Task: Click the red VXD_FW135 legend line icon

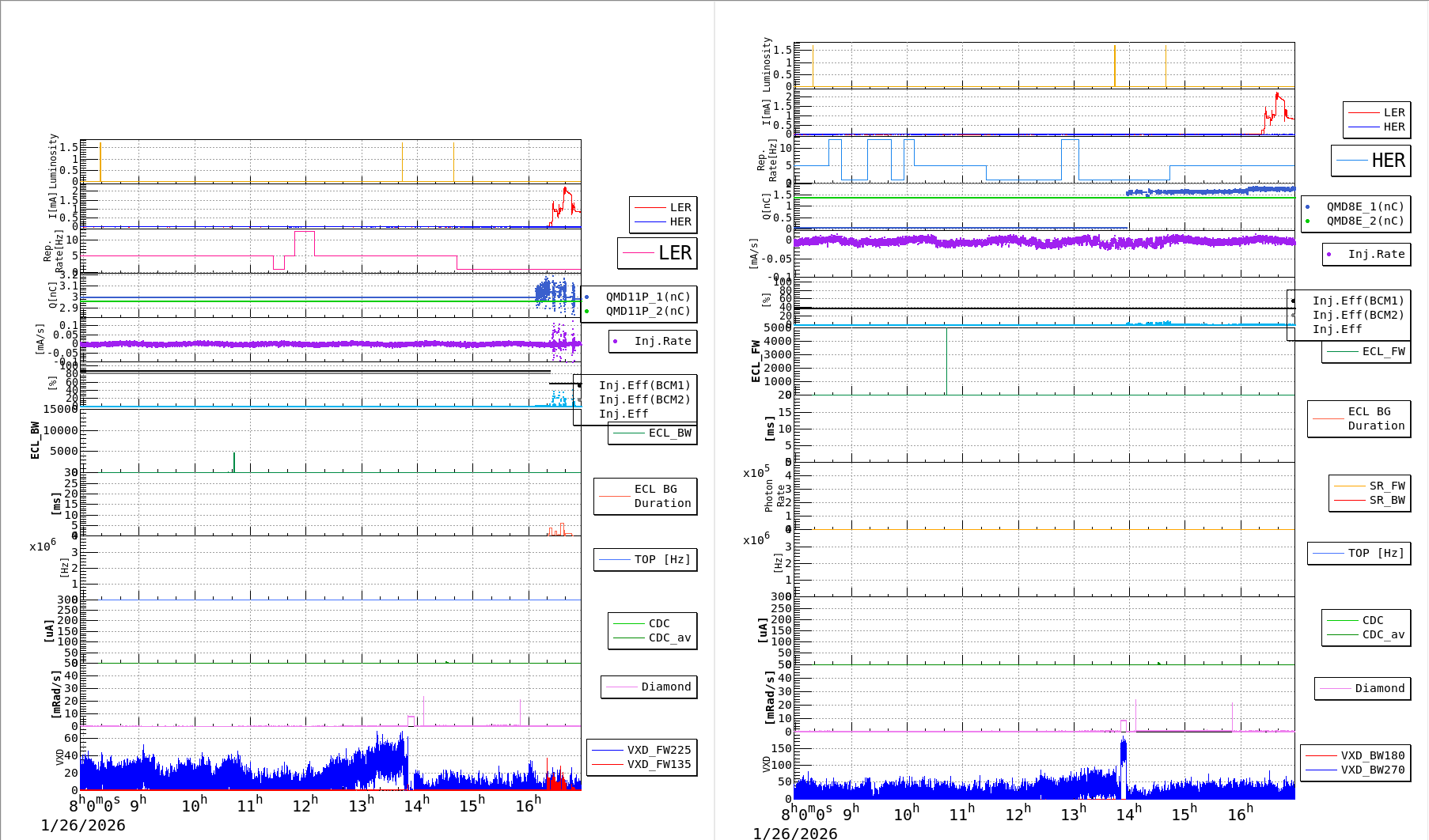Action: pyautogui.click(x=608, y=765)
